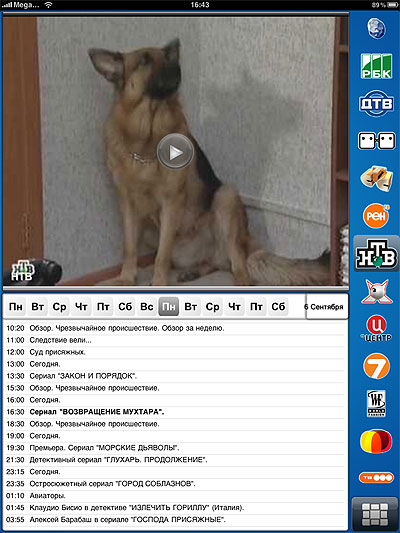The height and width of the screenshot is (533, 400).
Task: Play the video stream
Action: [x=175, y=152]
